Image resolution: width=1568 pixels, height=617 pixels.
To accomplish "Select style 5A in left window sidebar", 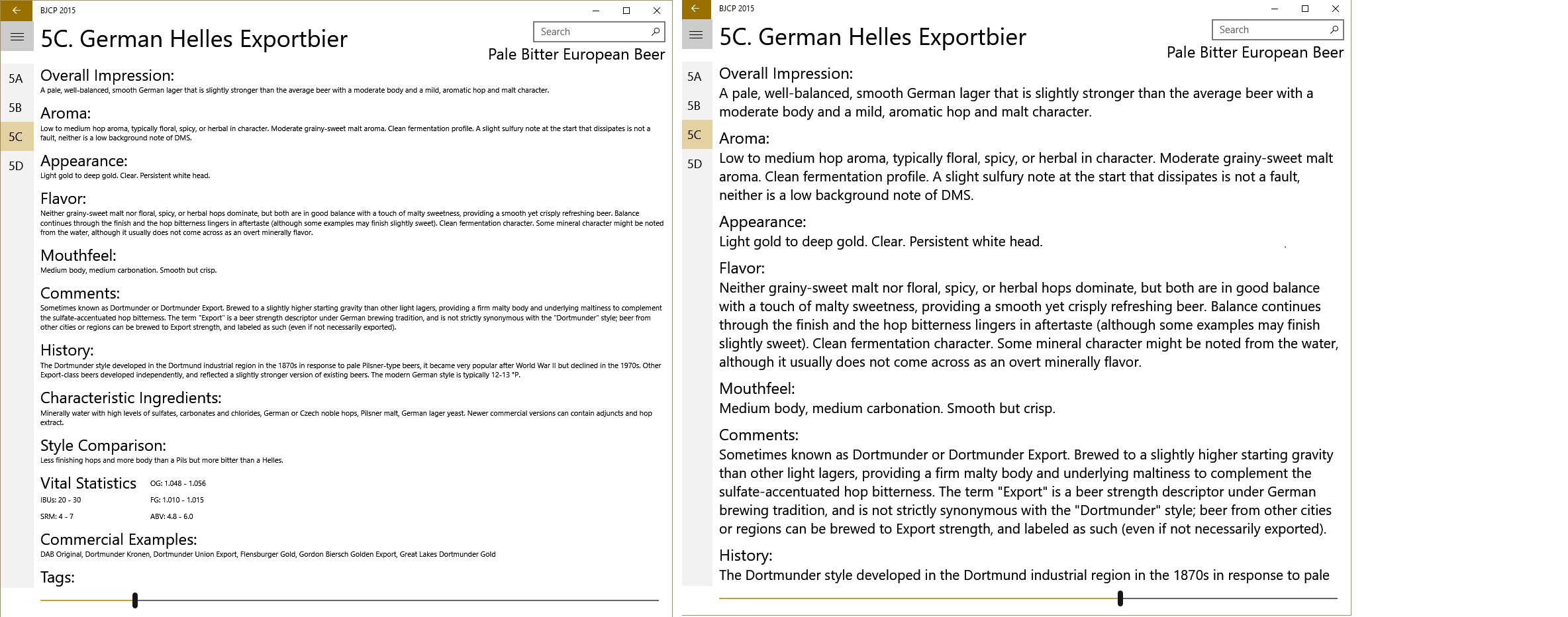I will (x=16, y=79).
